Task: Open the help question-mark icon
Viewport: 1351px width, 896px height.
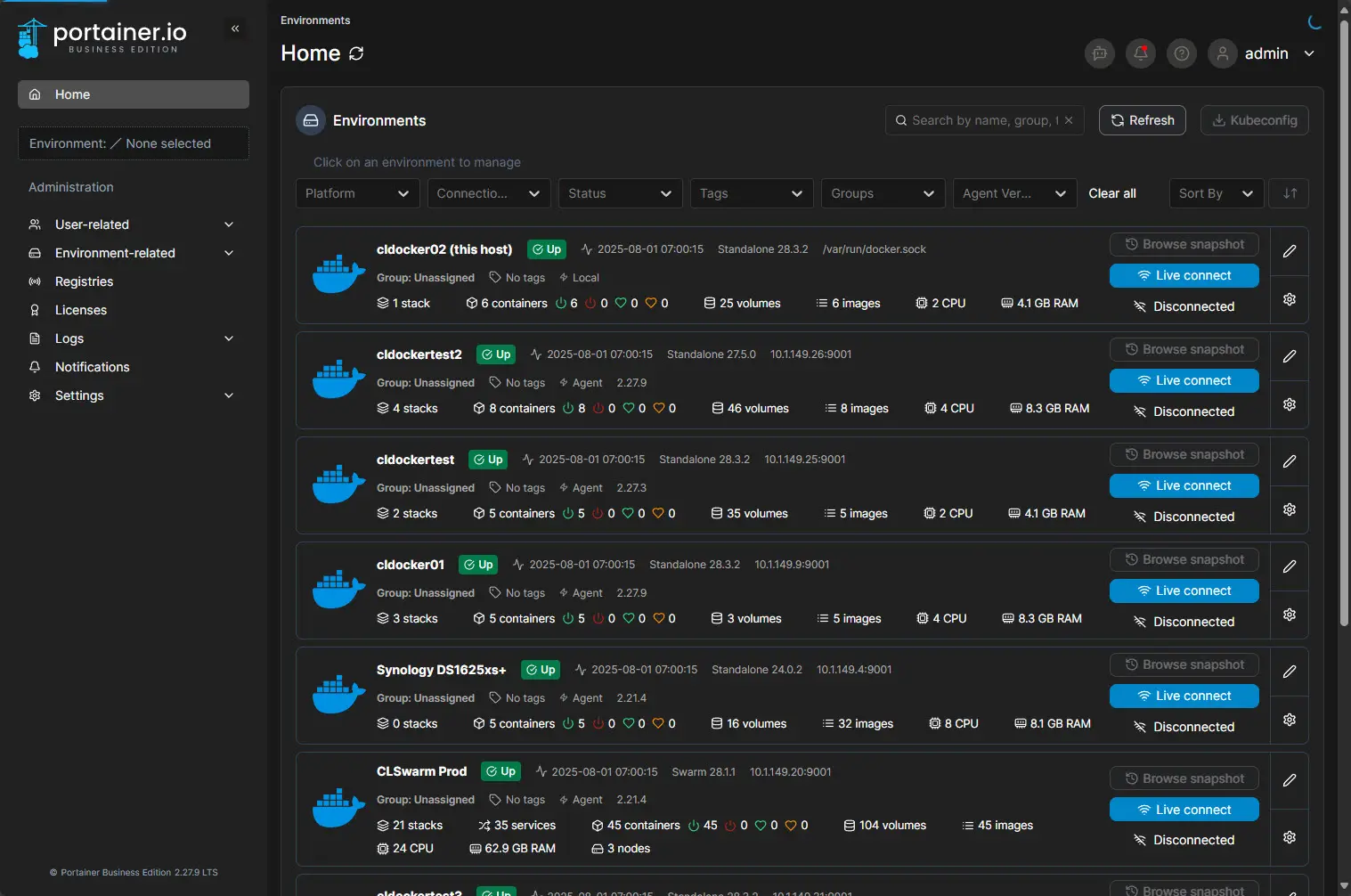Action: pyautogui.click(x=1182, y=53)
